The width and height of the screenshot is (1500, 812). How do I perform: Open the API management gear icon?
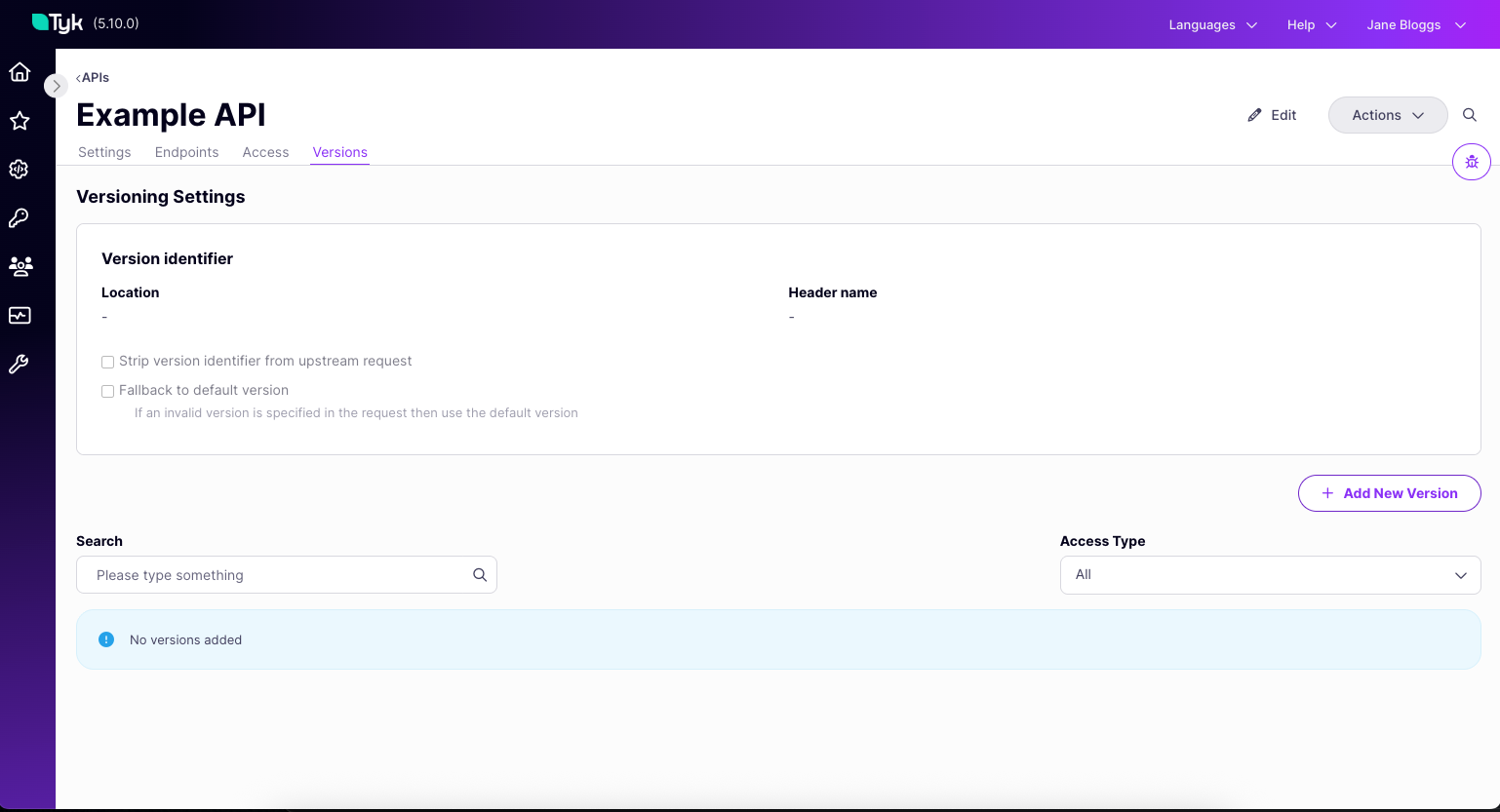click(x=20, y=169)
